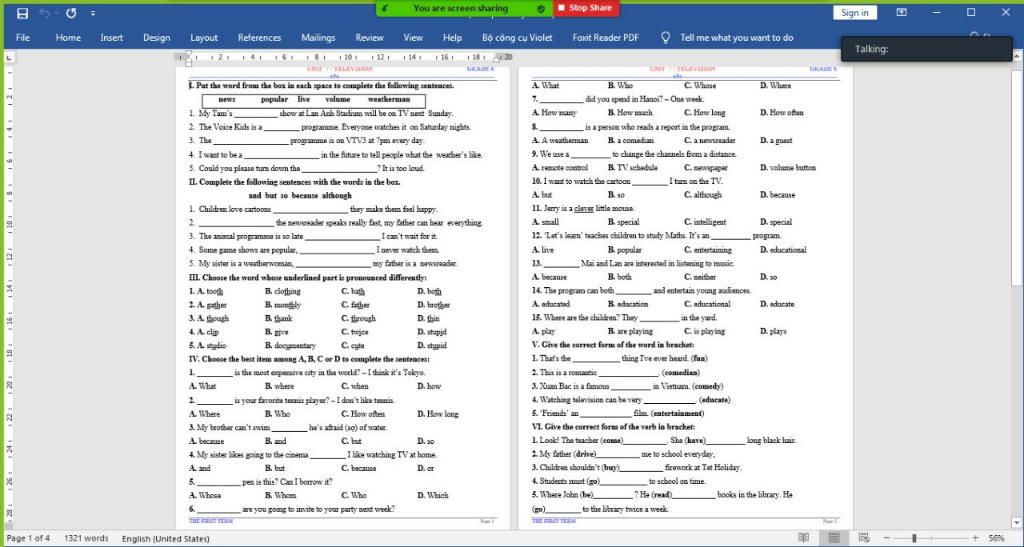Click heading 'III. Choose the word whose underlined part'

308,277
